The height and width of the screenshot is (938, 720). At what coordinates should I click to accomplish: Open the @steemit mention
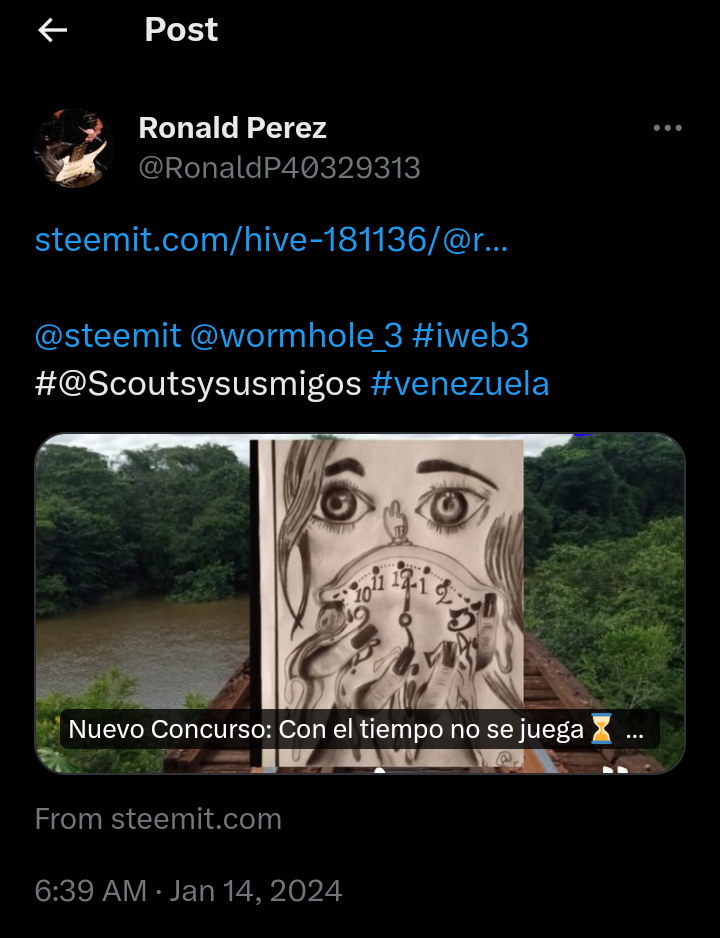(x=108, y=335)
